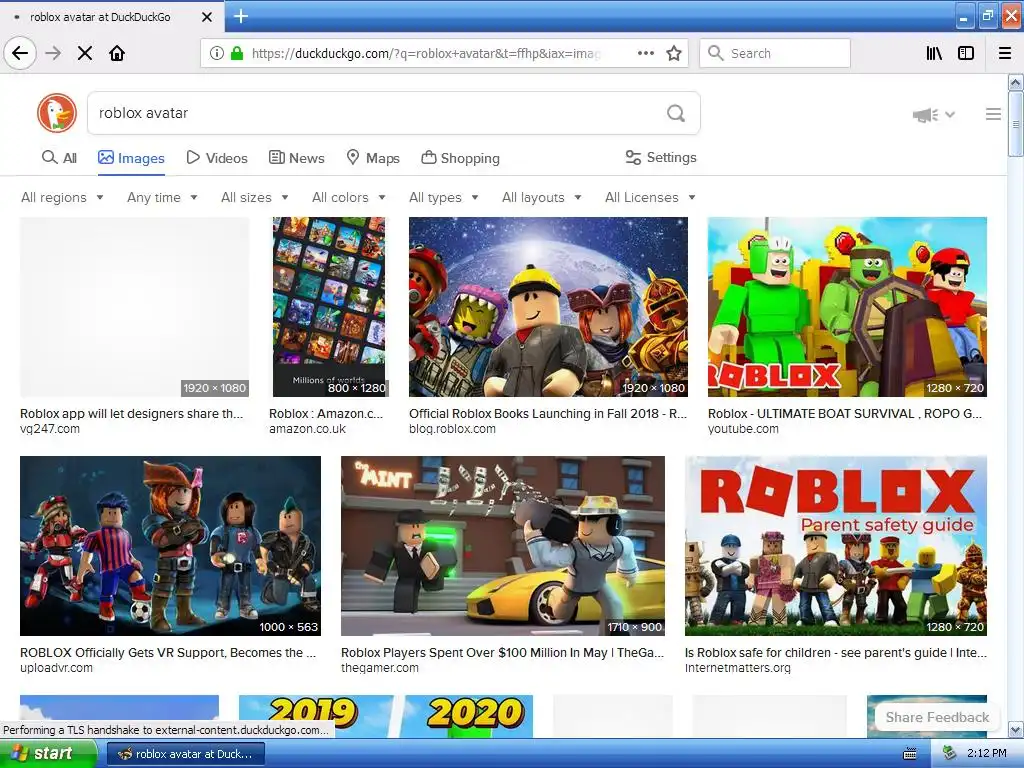Bookmark this page with the star
This screenshot has height=768, width=1024.
pos(674,53)
